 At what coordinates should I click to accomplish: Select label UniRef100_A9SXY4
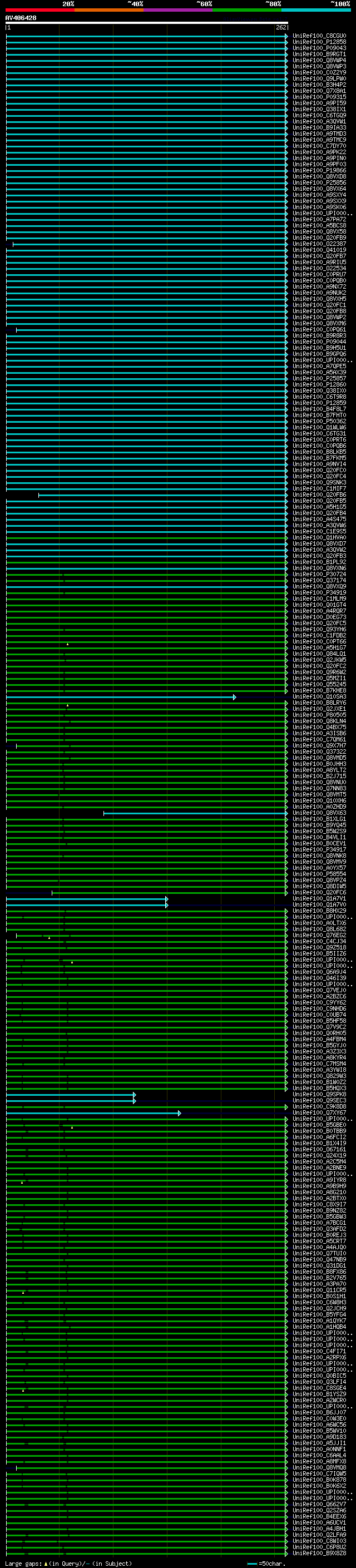319,195
